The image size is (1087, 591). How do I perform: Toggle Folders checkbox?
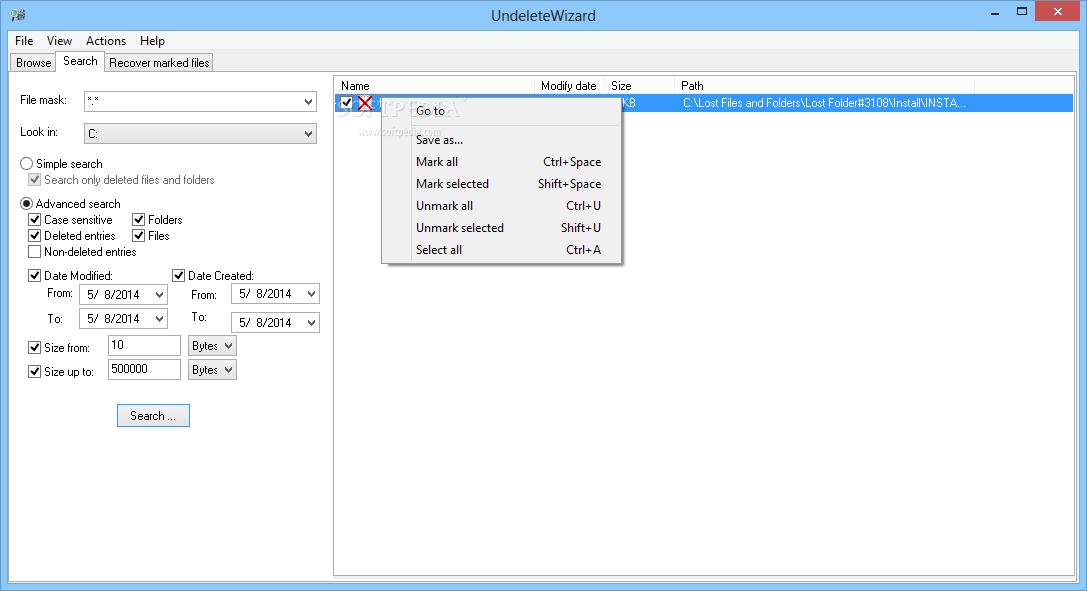click(139, 220)
